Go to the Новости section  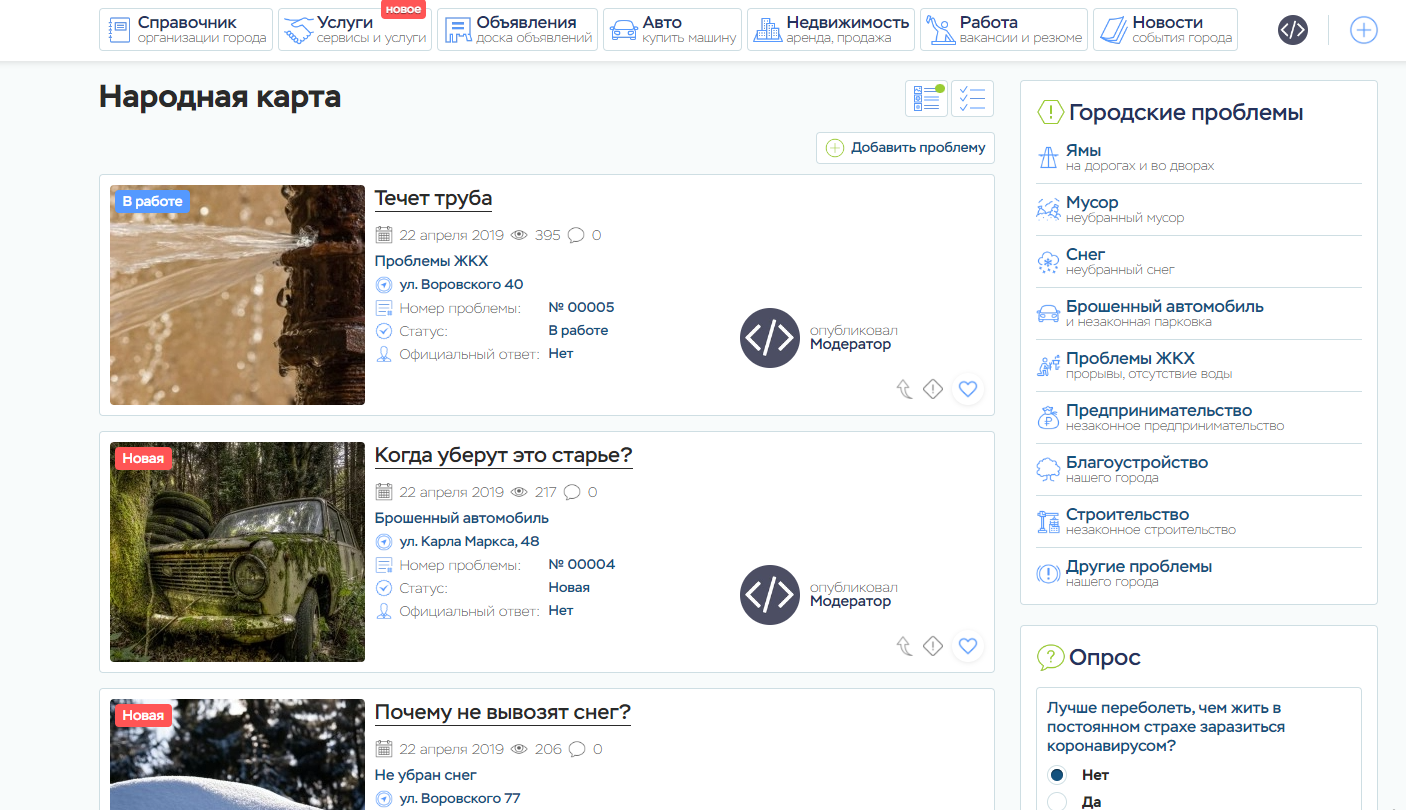(1165, 30)
